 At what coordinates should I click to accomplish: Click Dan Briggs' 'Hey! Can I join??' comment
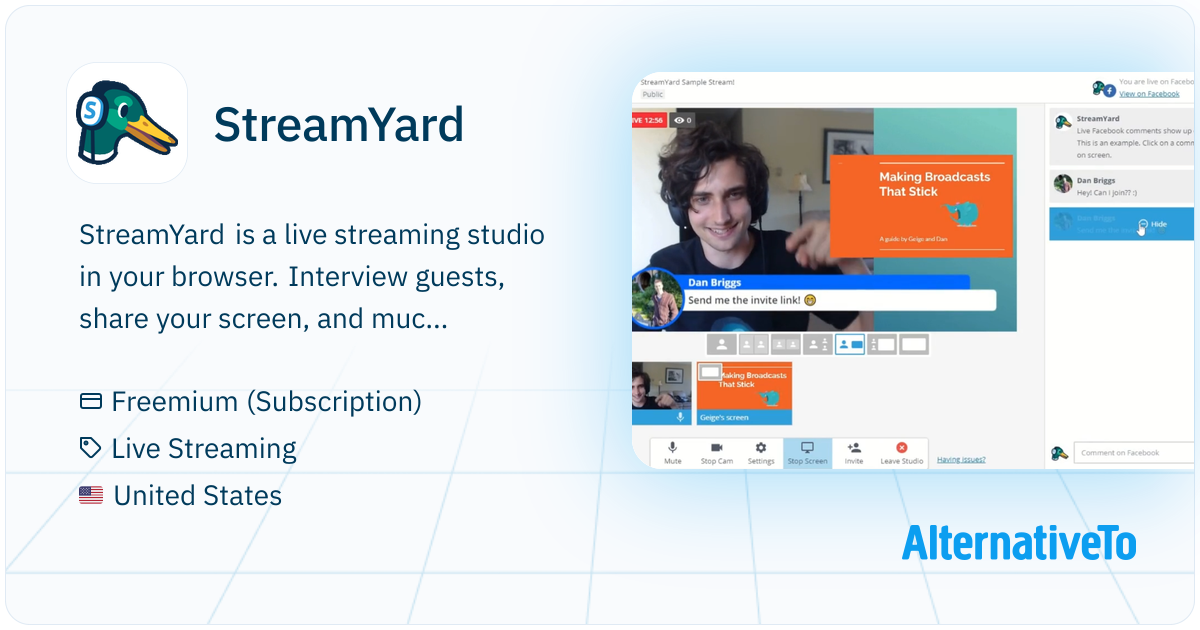point(1121,186)
